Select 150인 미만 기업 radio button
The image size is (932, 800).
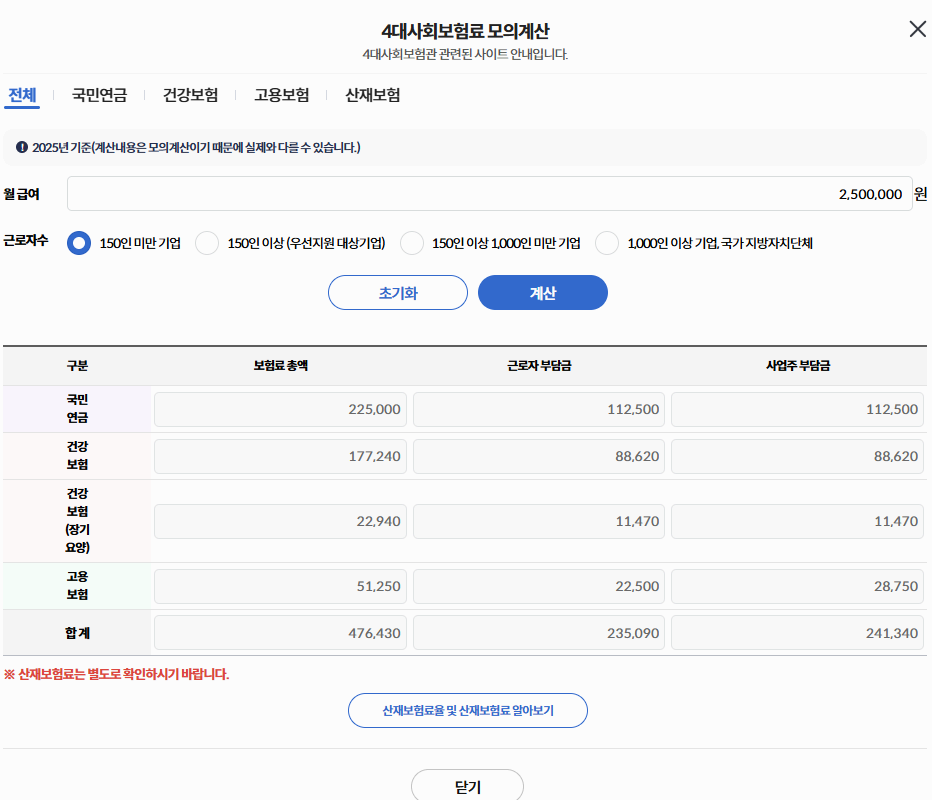79,243
